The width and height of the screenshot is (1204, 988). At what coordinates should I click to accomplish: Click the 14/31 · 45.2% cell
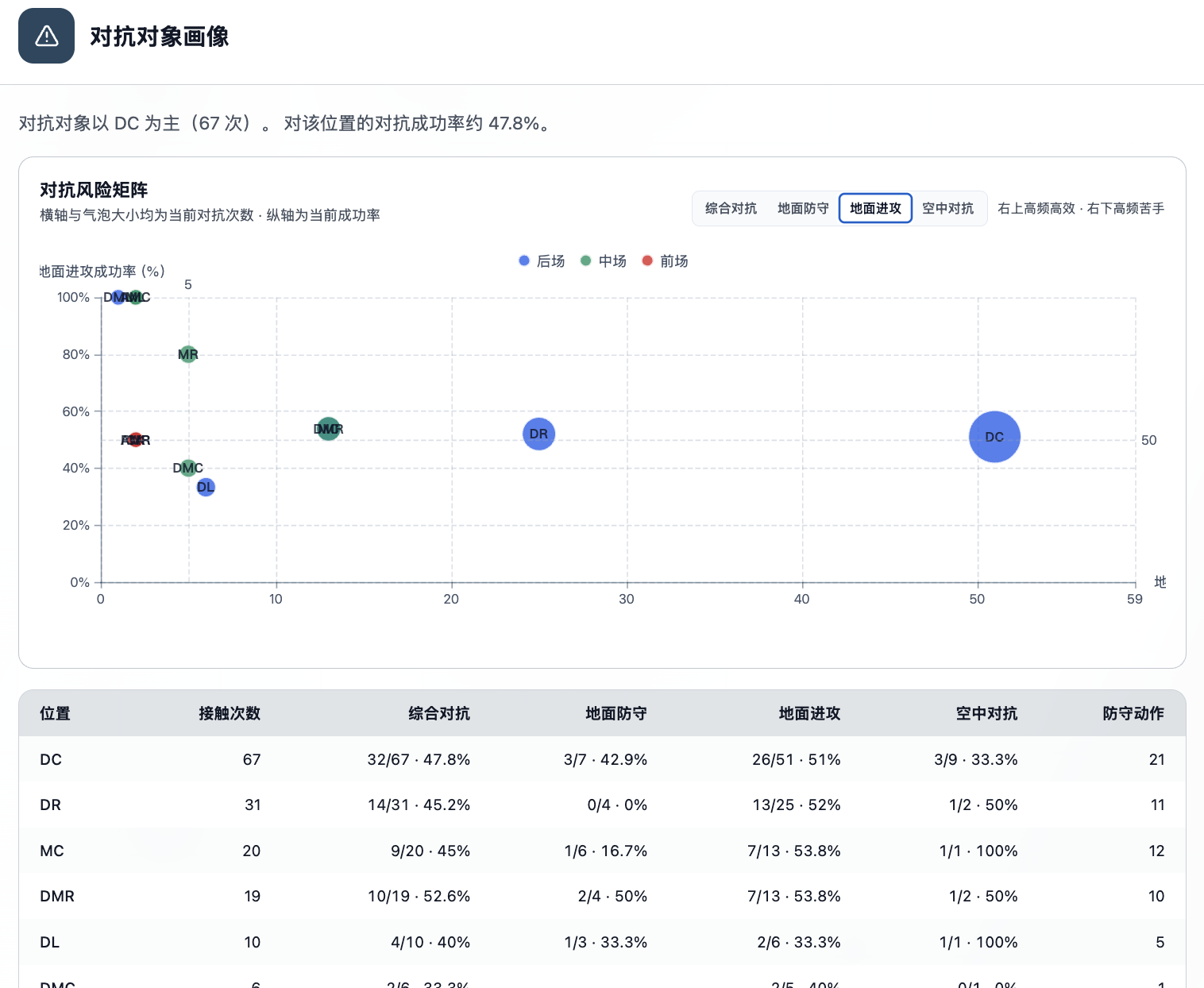coord(419,805)
